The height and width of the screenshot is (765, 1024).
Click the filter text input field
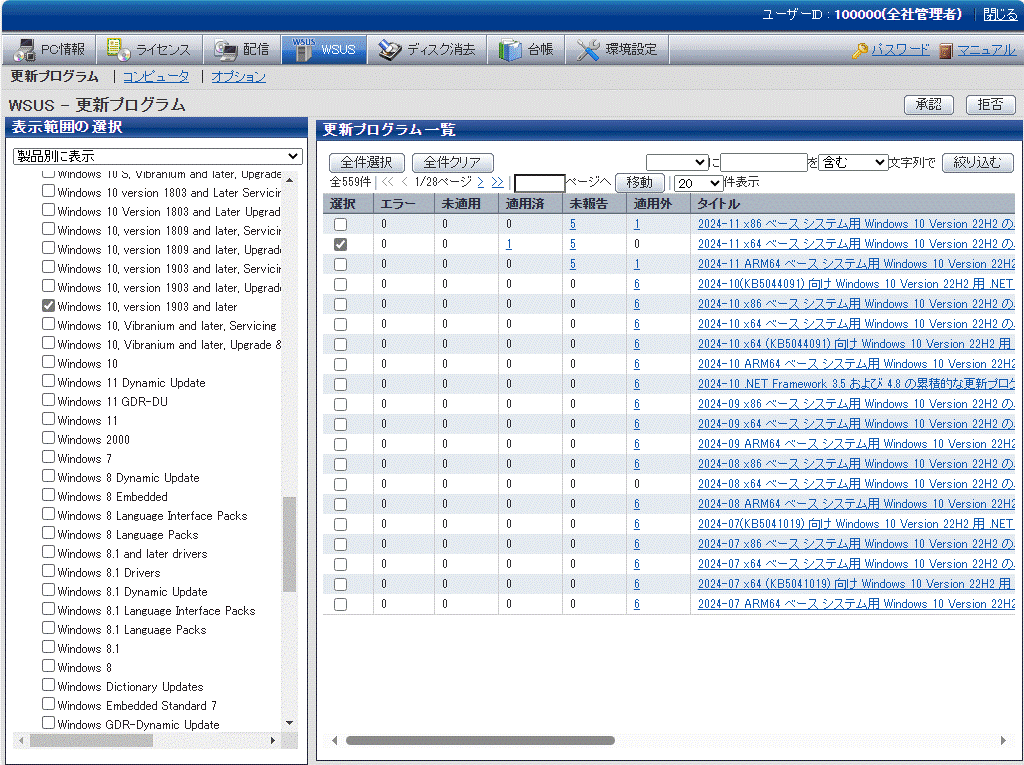point(763,162)
